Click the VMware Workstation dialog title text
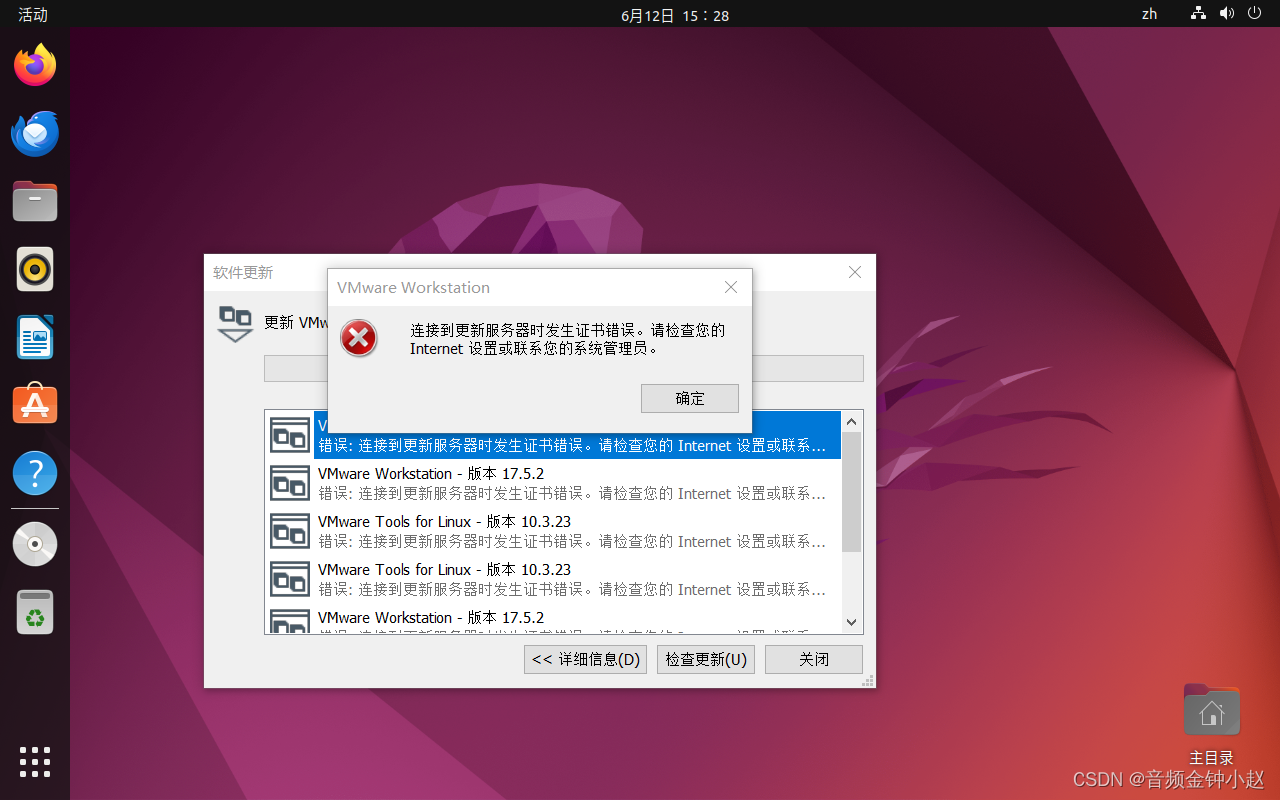 pyautogui.click(x=413, y=287)
